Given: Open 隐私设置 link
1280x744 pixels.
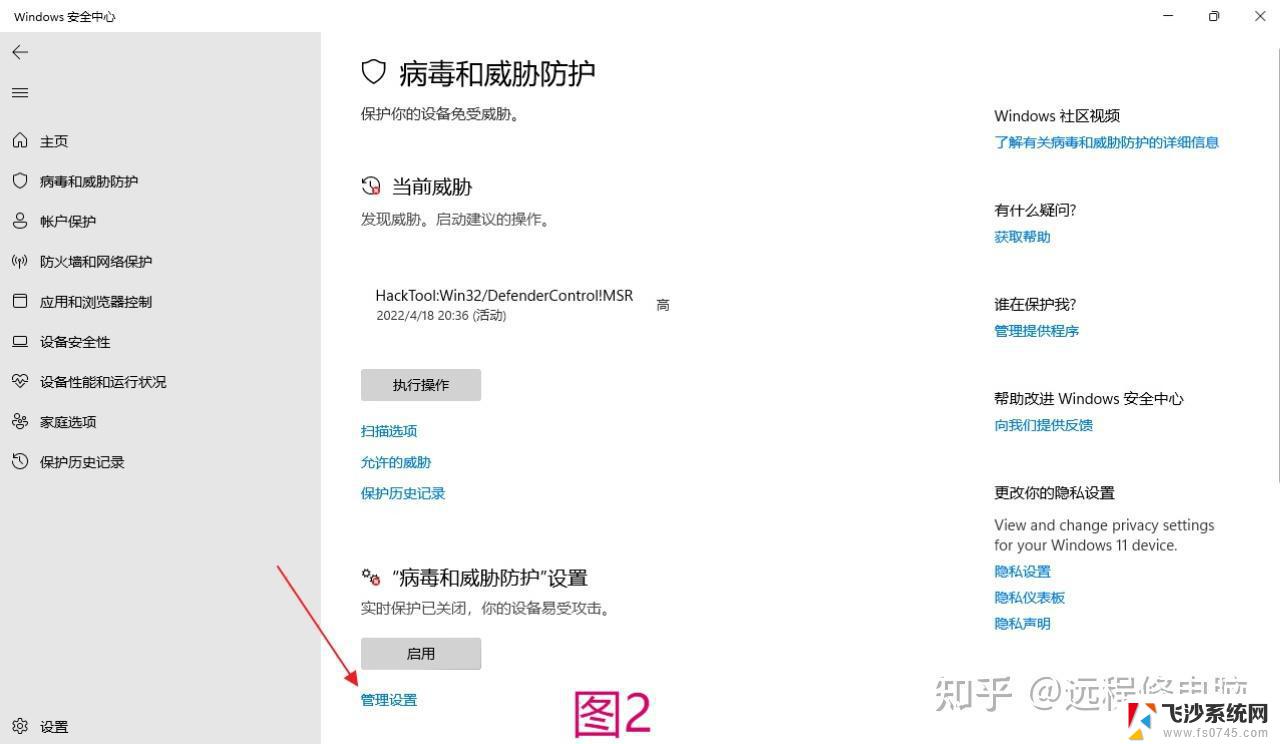Looking at the screenshot, I should [x=1022, y=571].
